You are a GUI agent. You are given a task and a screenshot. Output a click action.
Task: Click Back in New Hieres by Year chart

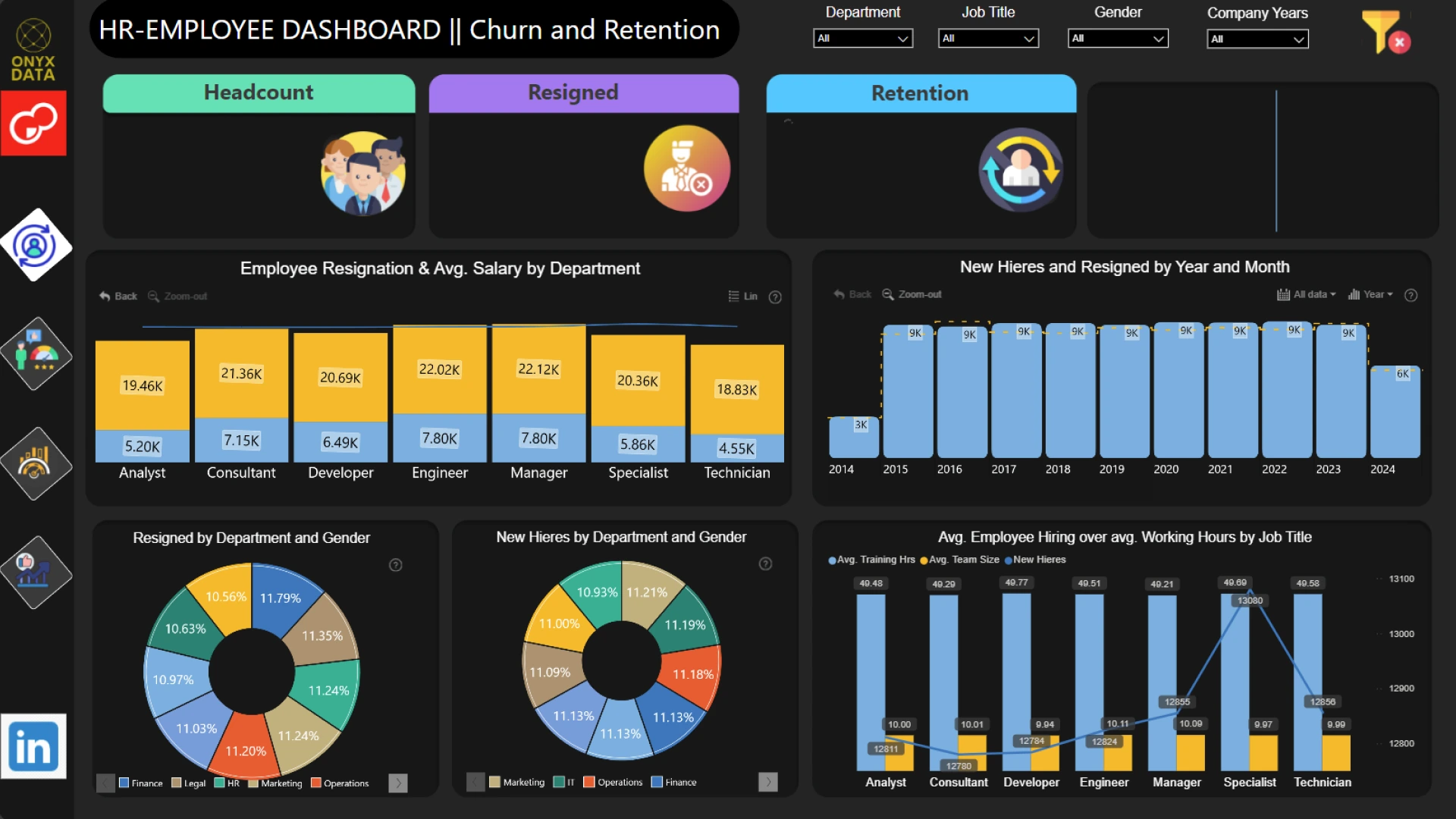tap(852, 294)
